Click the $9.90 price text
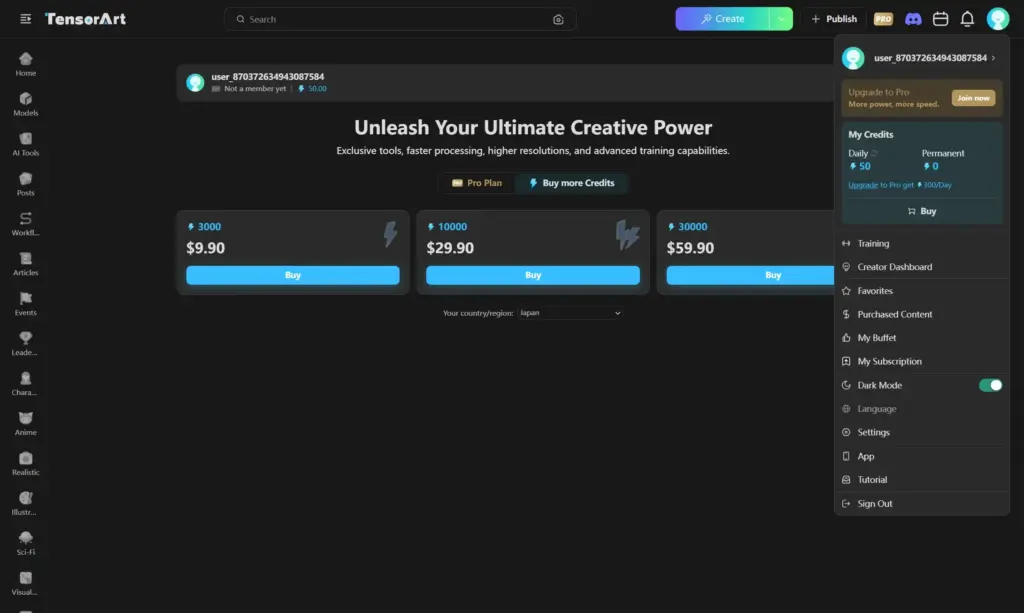 (206, 248)
